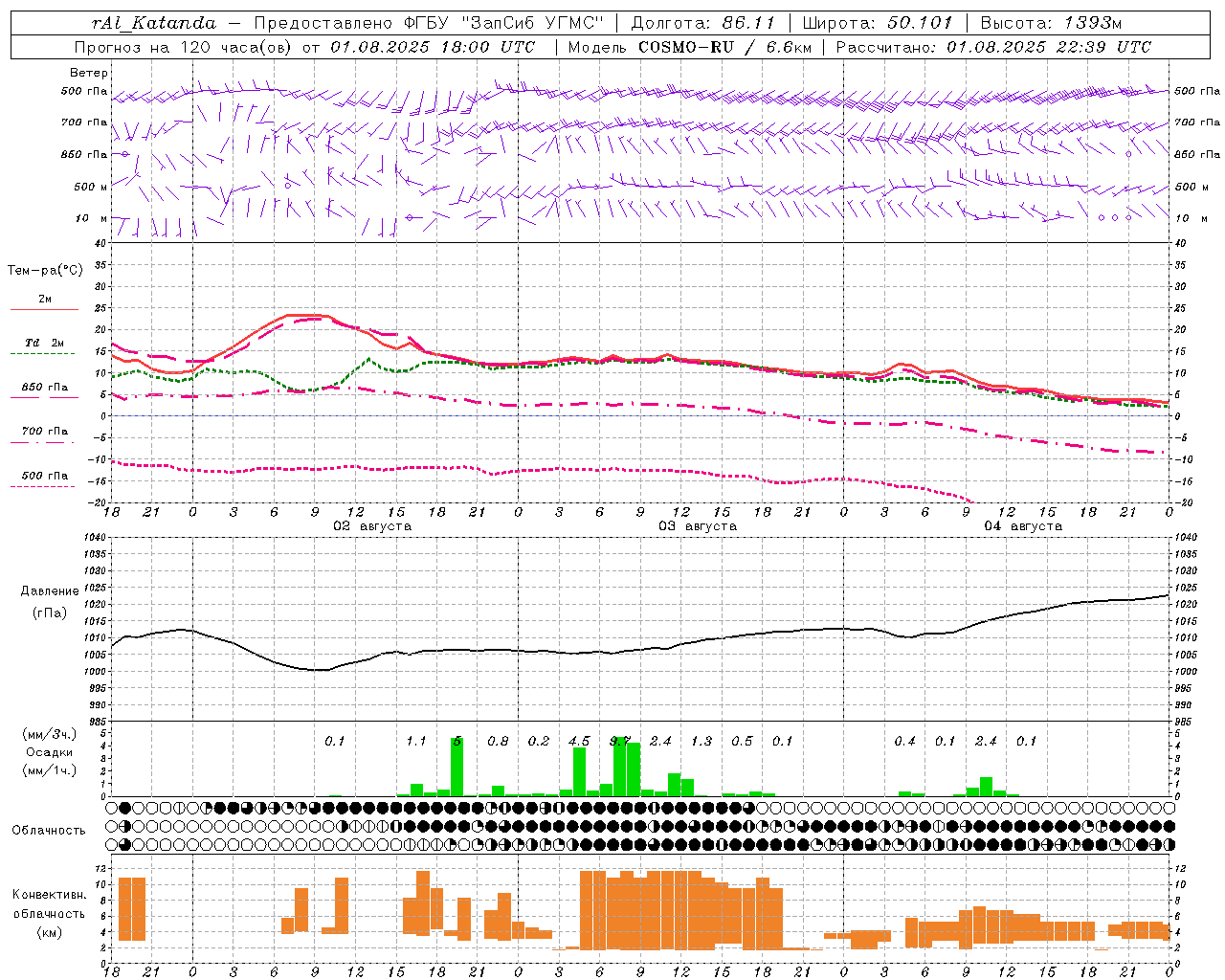Click the Давление pressure panel label
The width and height of the screenshot is (1225, 980).
pyautogui.click(x=50, y=591)
